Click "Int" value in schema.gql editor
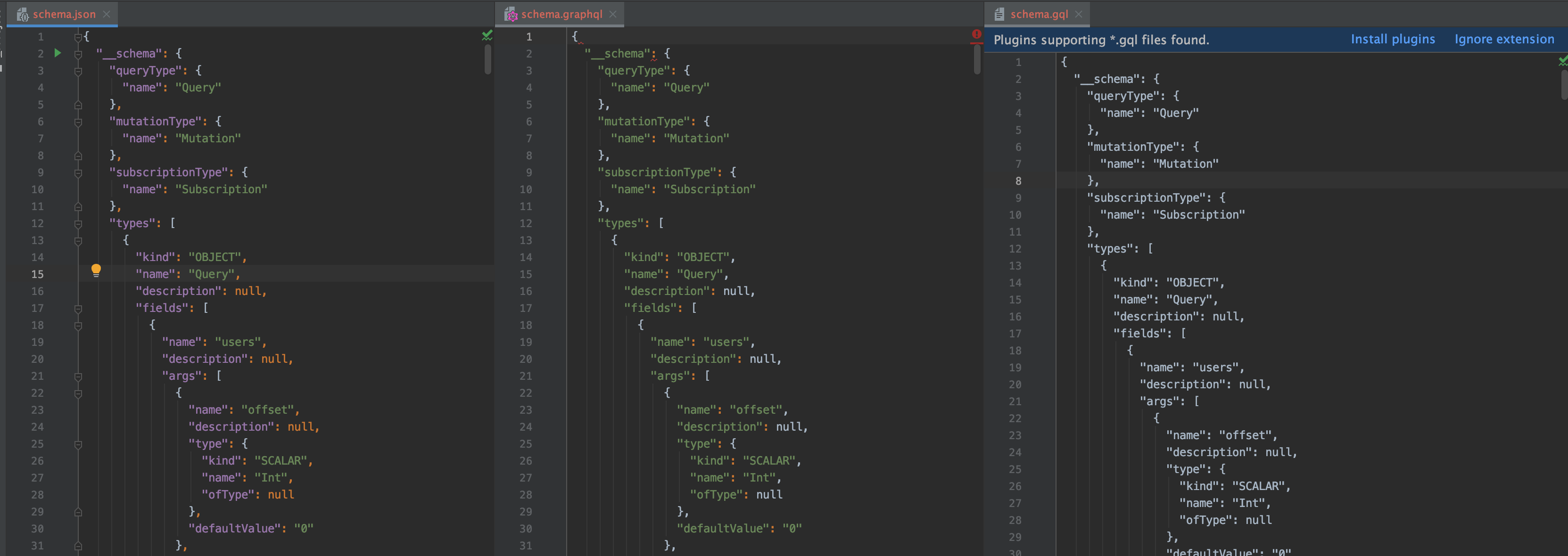Viewport: 1568px width, 556px height. tap(1248, 503)
